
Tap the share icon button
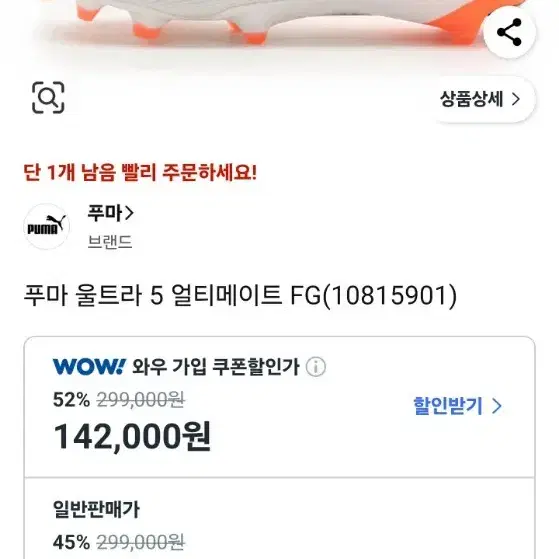tap(509, 32)
